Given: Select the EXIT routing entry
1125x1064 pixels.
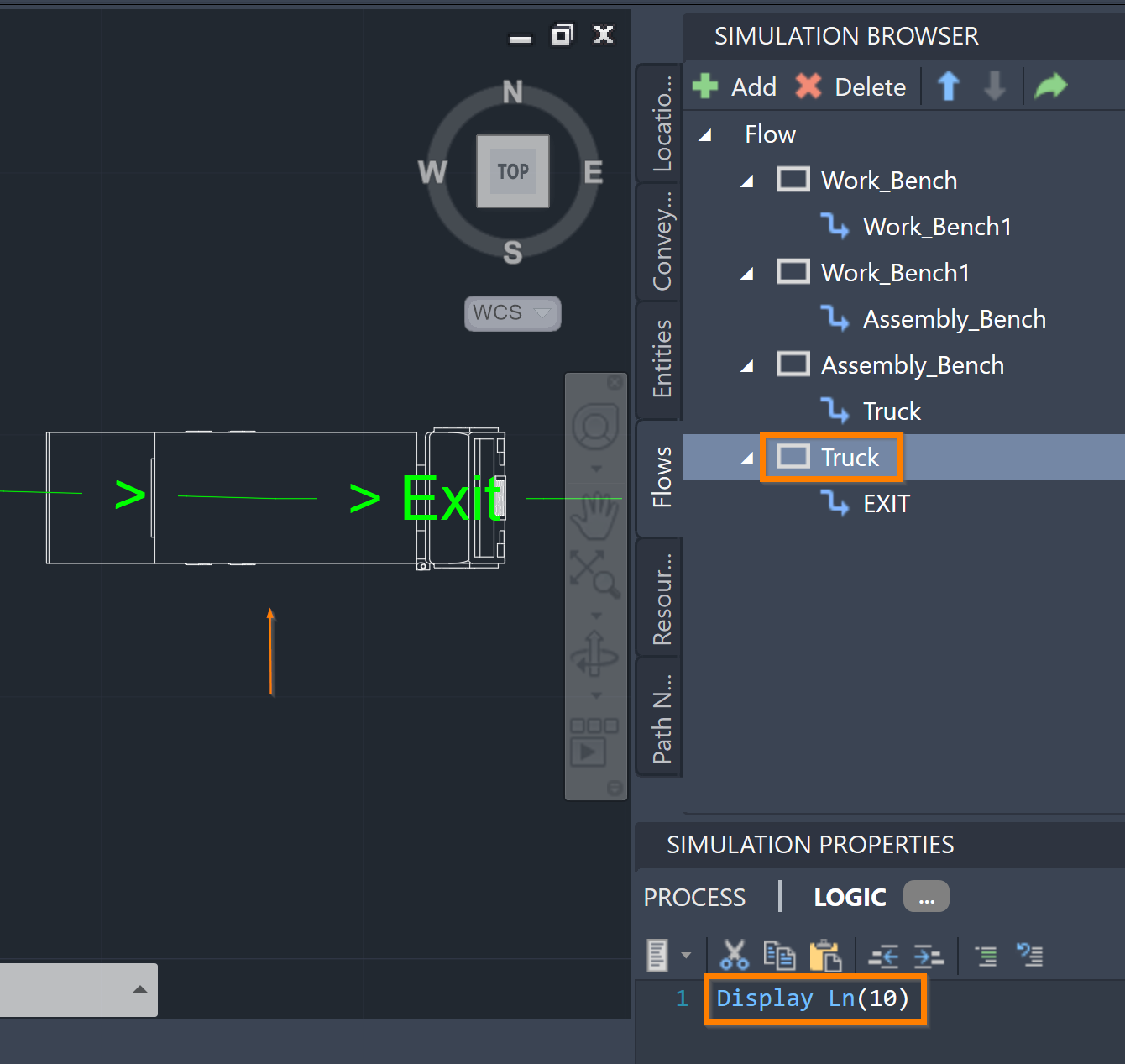Looking at the screenshot, I should point(887,503).
